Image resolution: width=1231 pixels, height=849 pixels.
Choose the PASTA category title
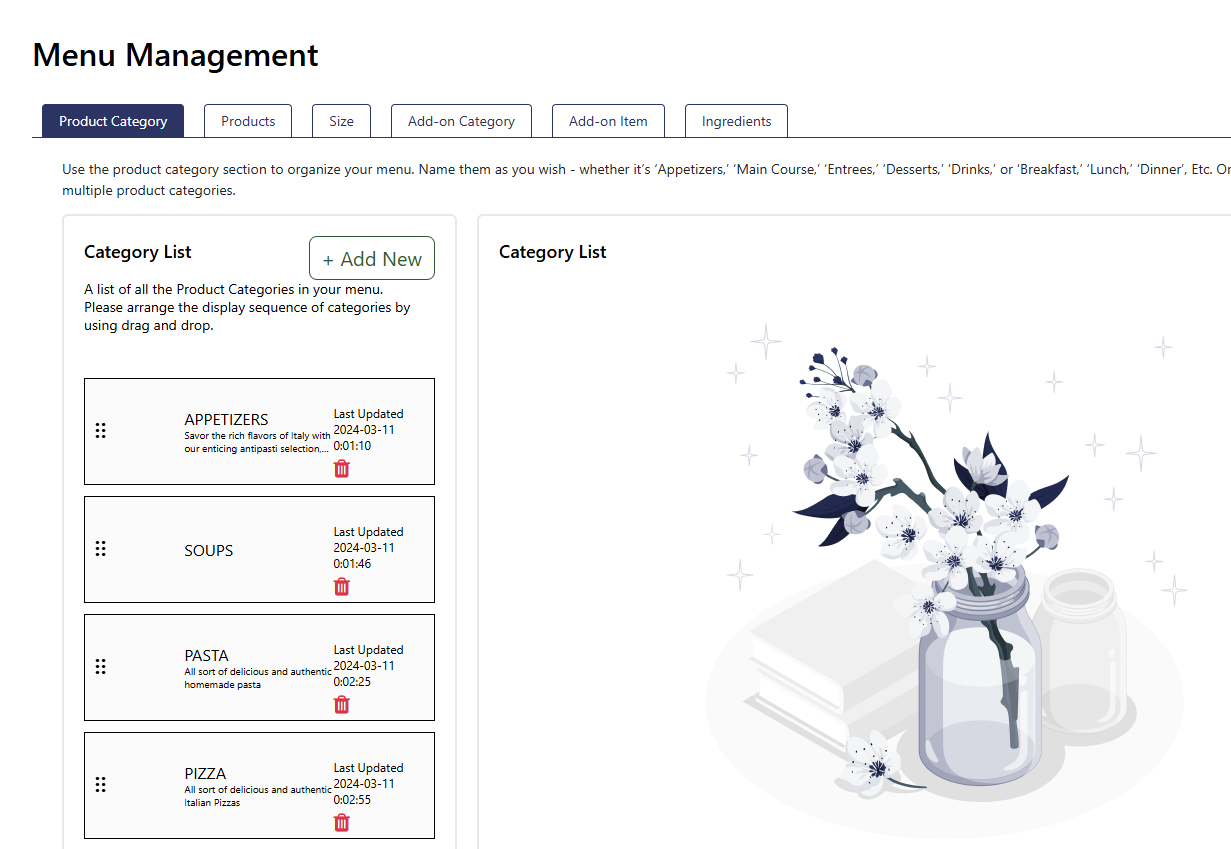(x=206, y=655)
